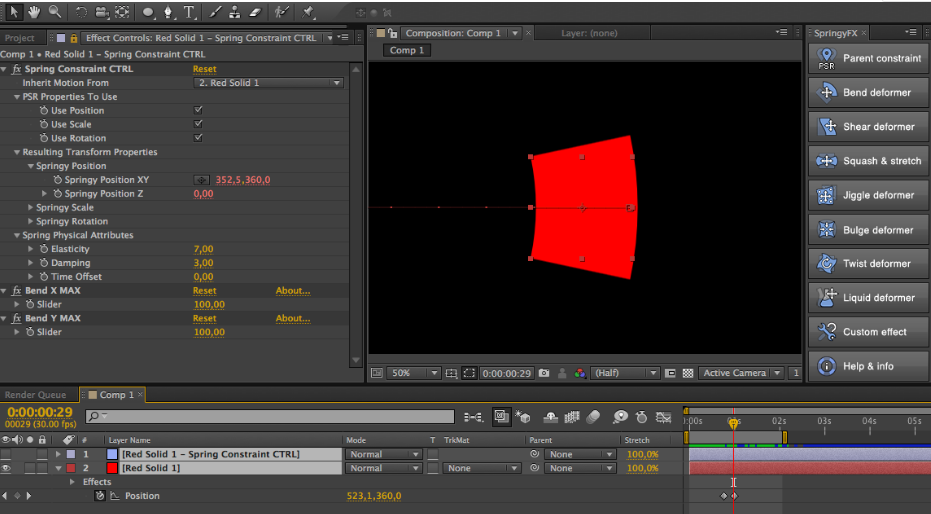
Task: Click the current time indicator on timeline ruler
Action: (x=733, y=423)
